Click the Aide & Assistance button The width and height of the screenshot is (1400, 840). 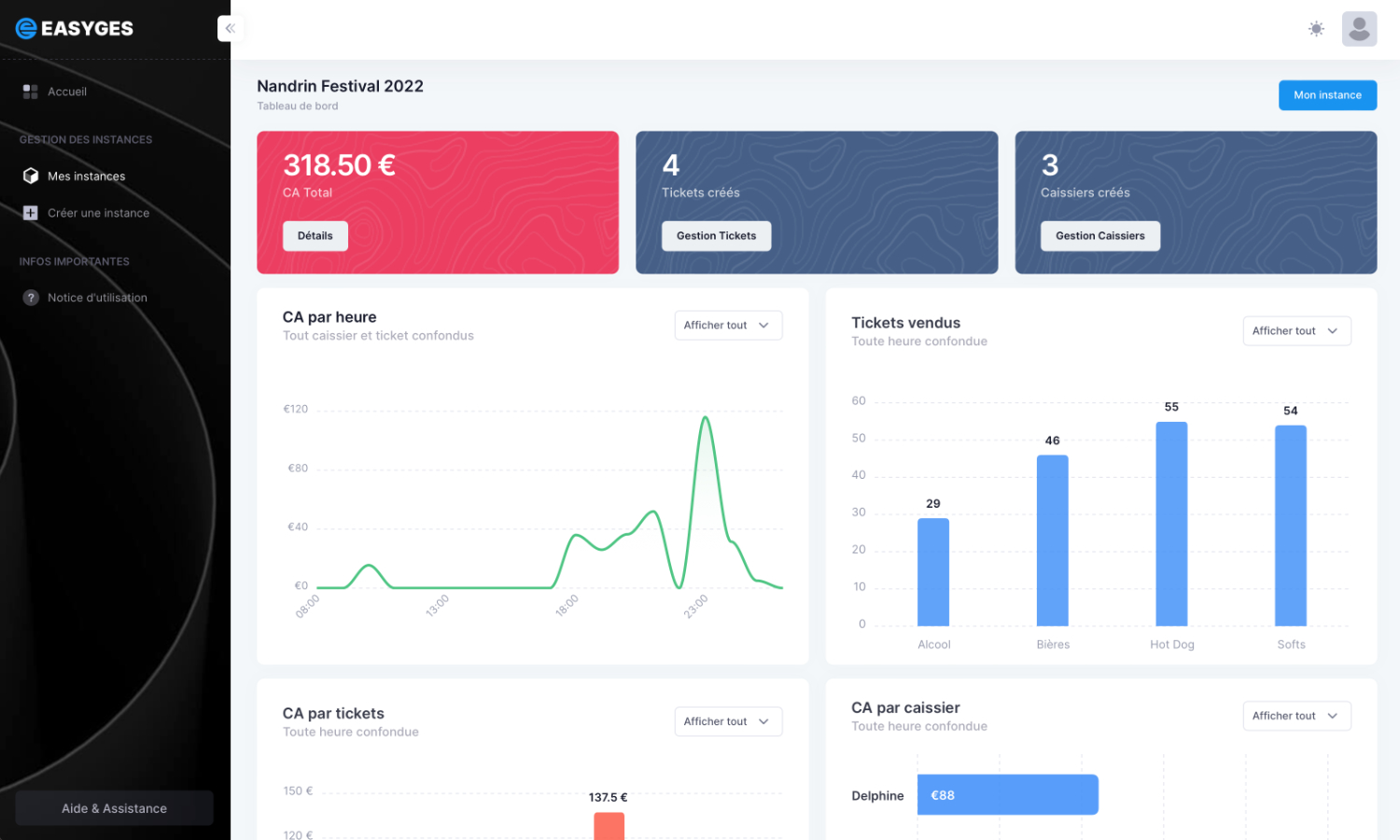click(x=114, y=808)
